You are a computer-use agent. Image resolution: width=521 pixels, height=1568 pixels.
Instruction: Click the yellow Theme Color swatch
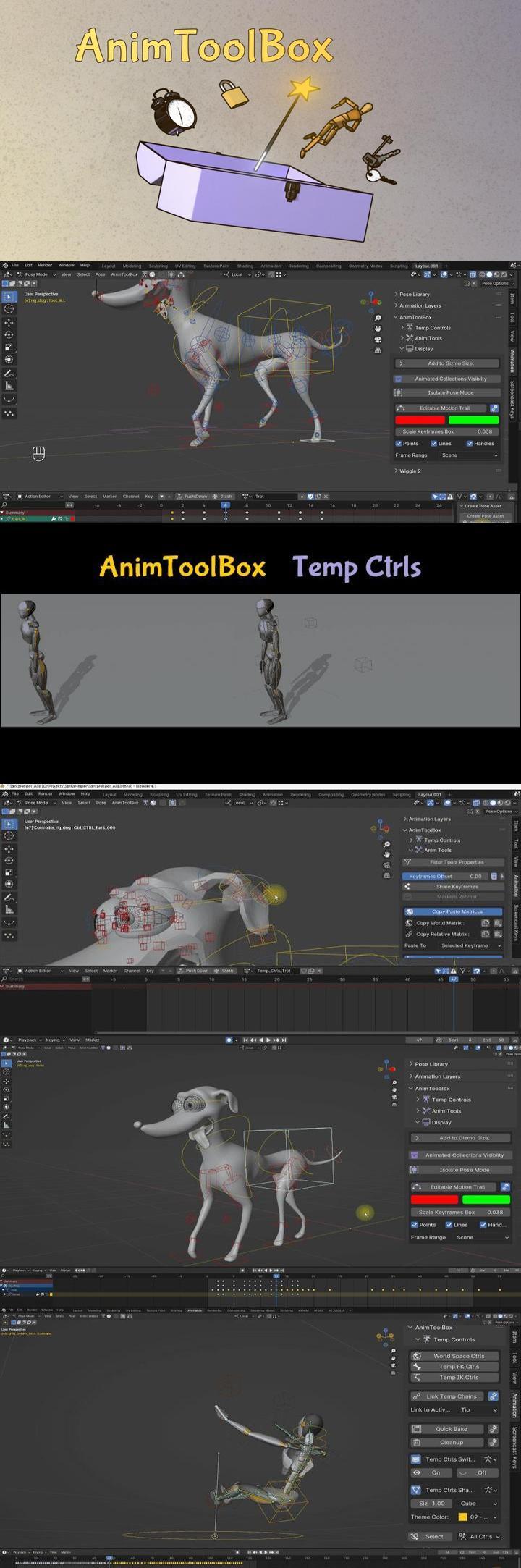coord(462,1517)
